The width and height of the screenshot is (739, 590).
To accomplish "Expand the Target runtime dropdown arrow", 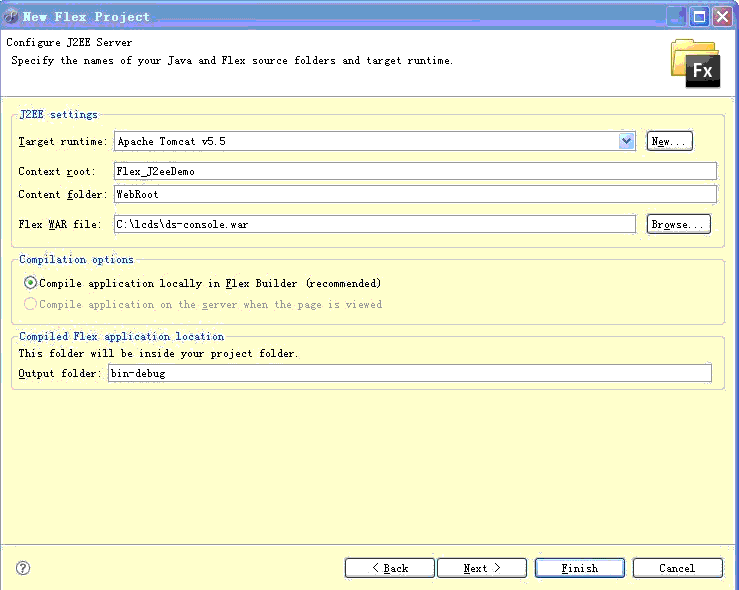I will coord(626,141).
